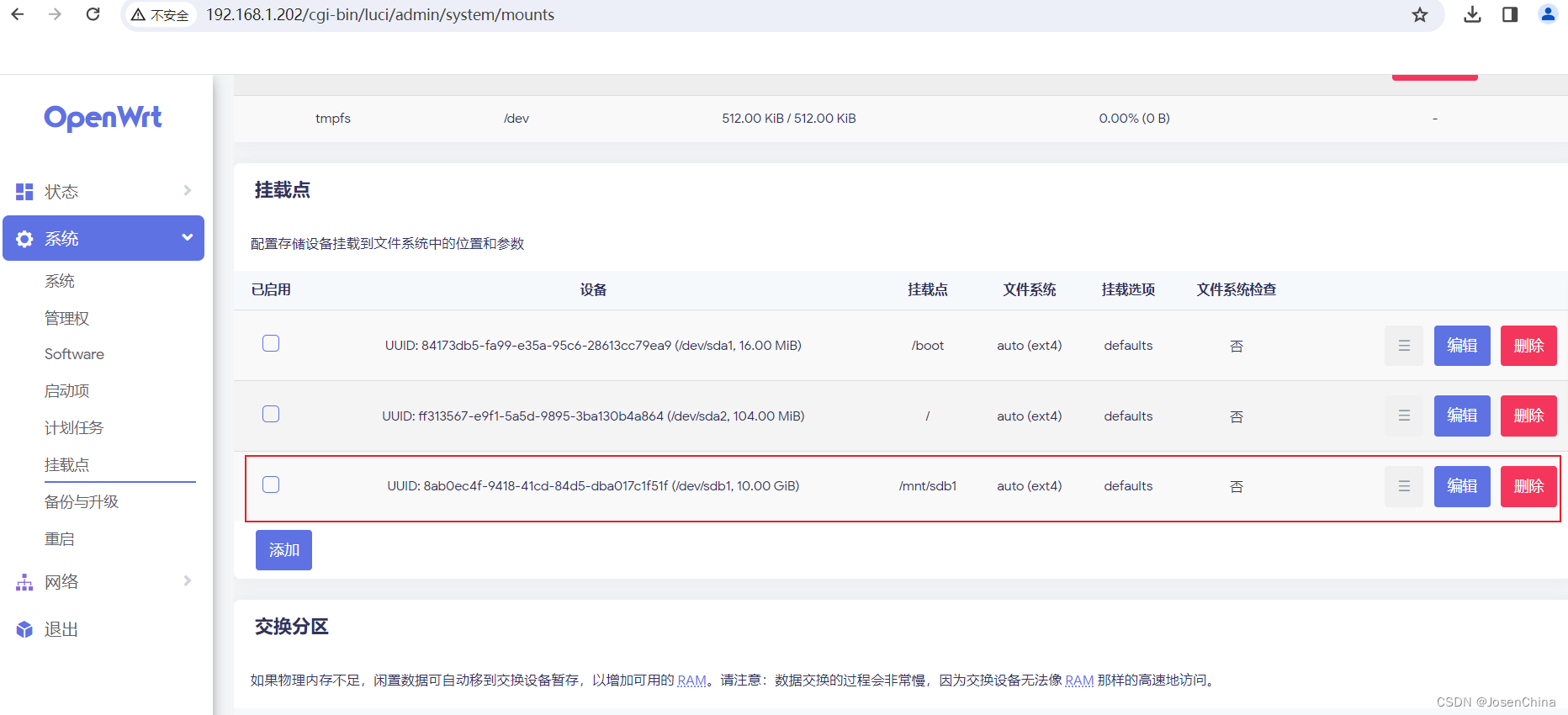
Task: Click the 系统 gear icon in sidebar
Action: coord(24,239)
